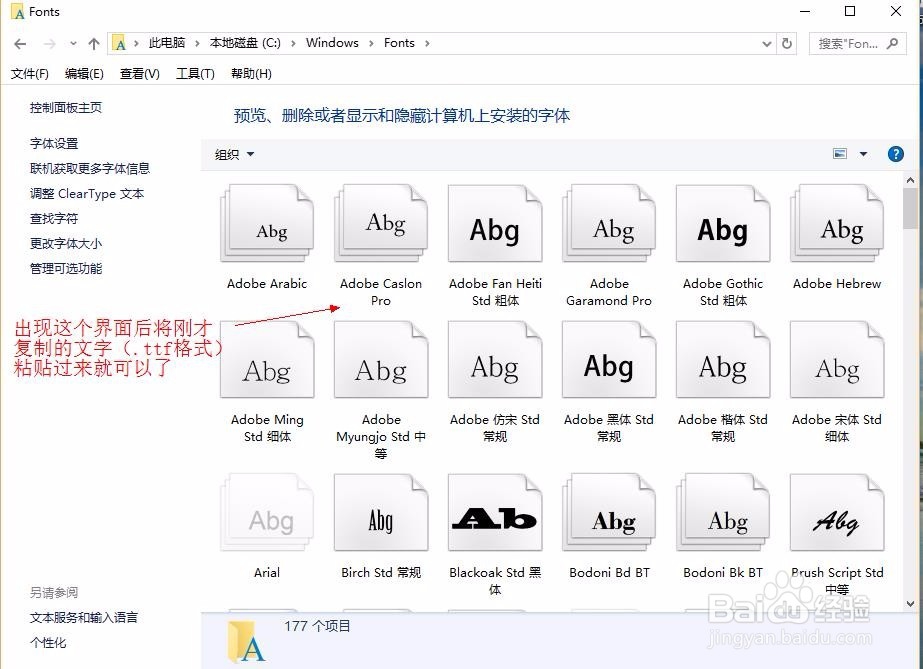Click the search magnifier icon
The width and height of the screenshot is (923, 669).
click(x=893, y=44)
